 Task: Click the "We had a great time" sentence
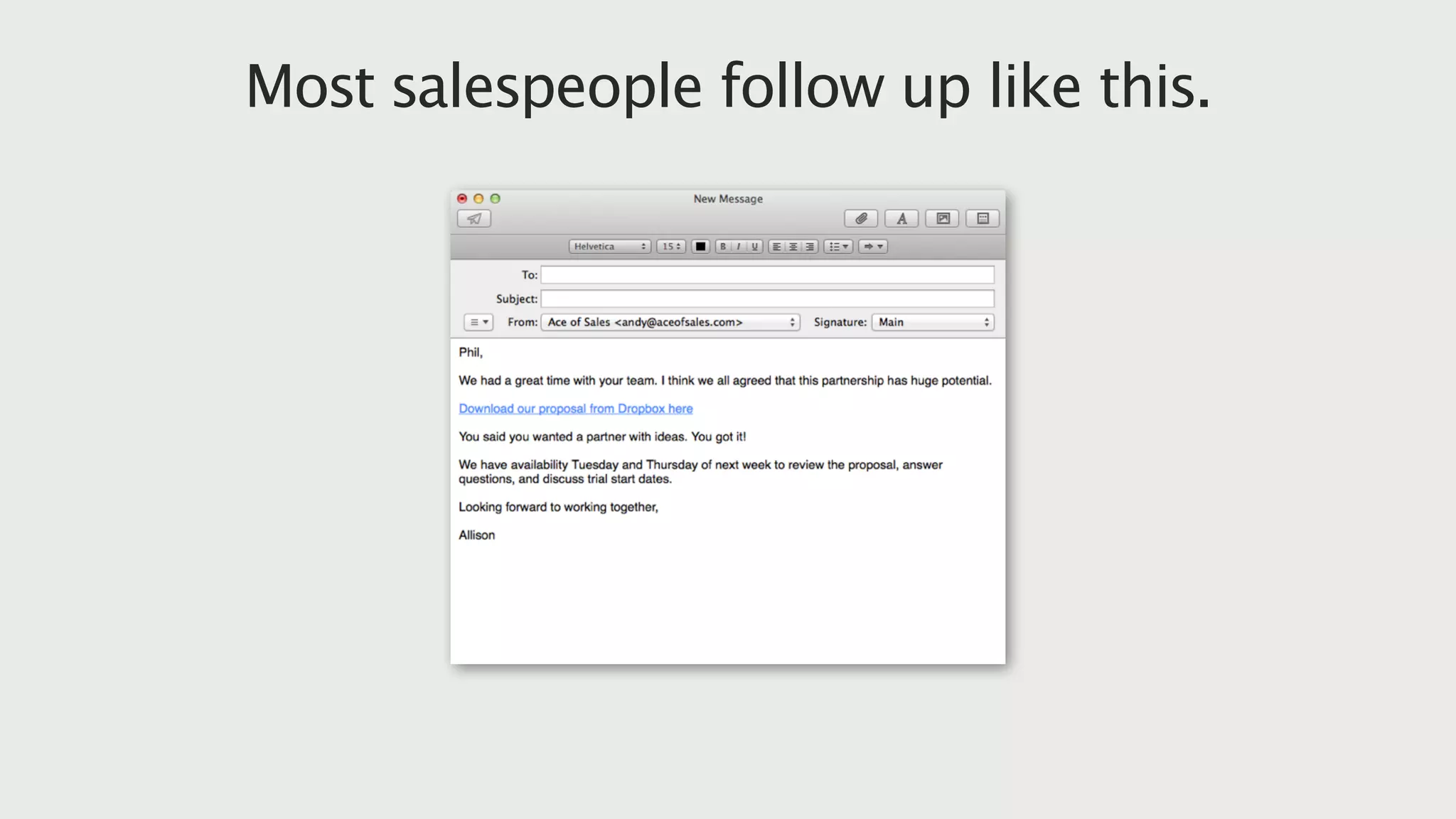(x=725, y=381)
